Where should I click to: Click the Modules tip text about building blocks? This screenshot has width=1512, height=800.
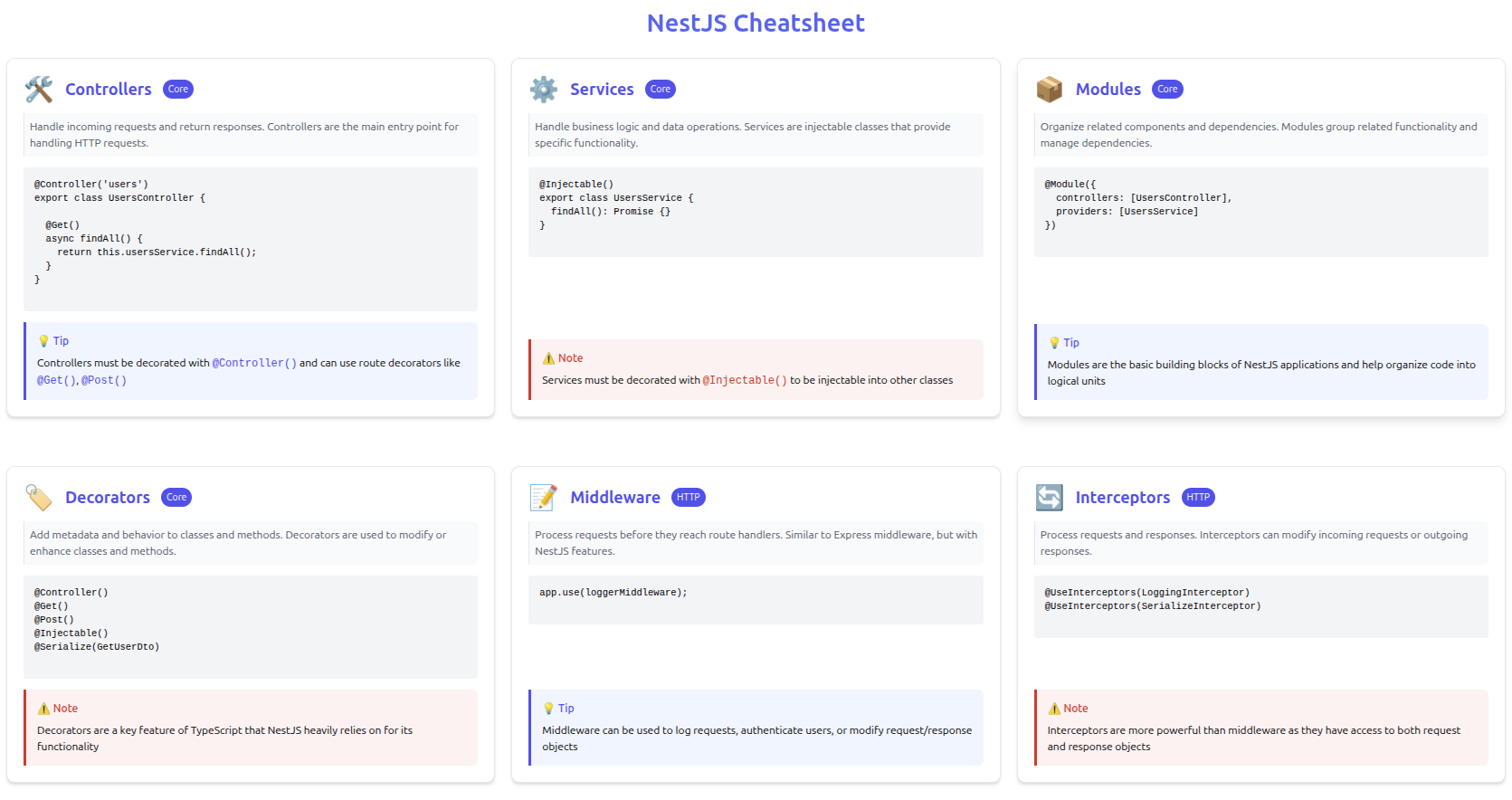pos(1261,373)
